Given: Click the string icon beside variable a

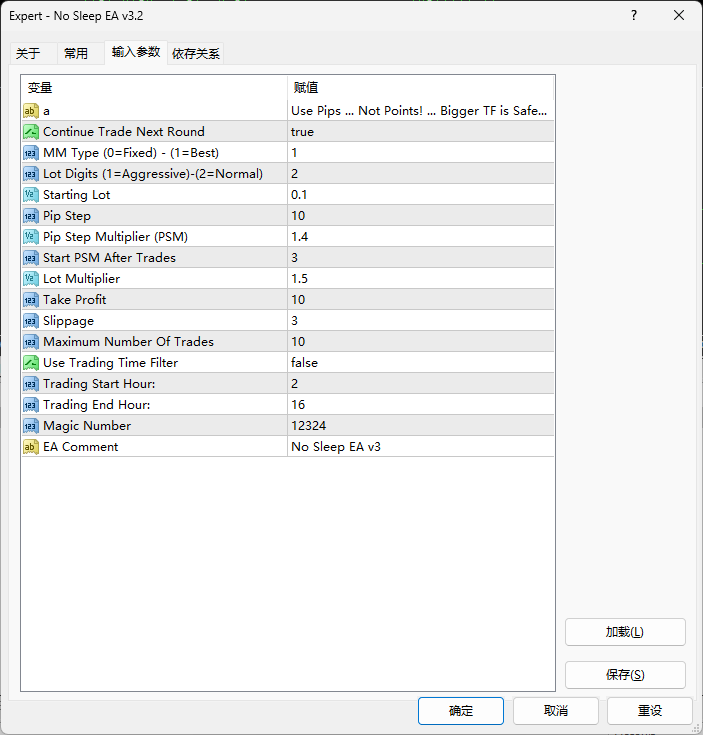Looking at the screenshot, I should point(31,111).
